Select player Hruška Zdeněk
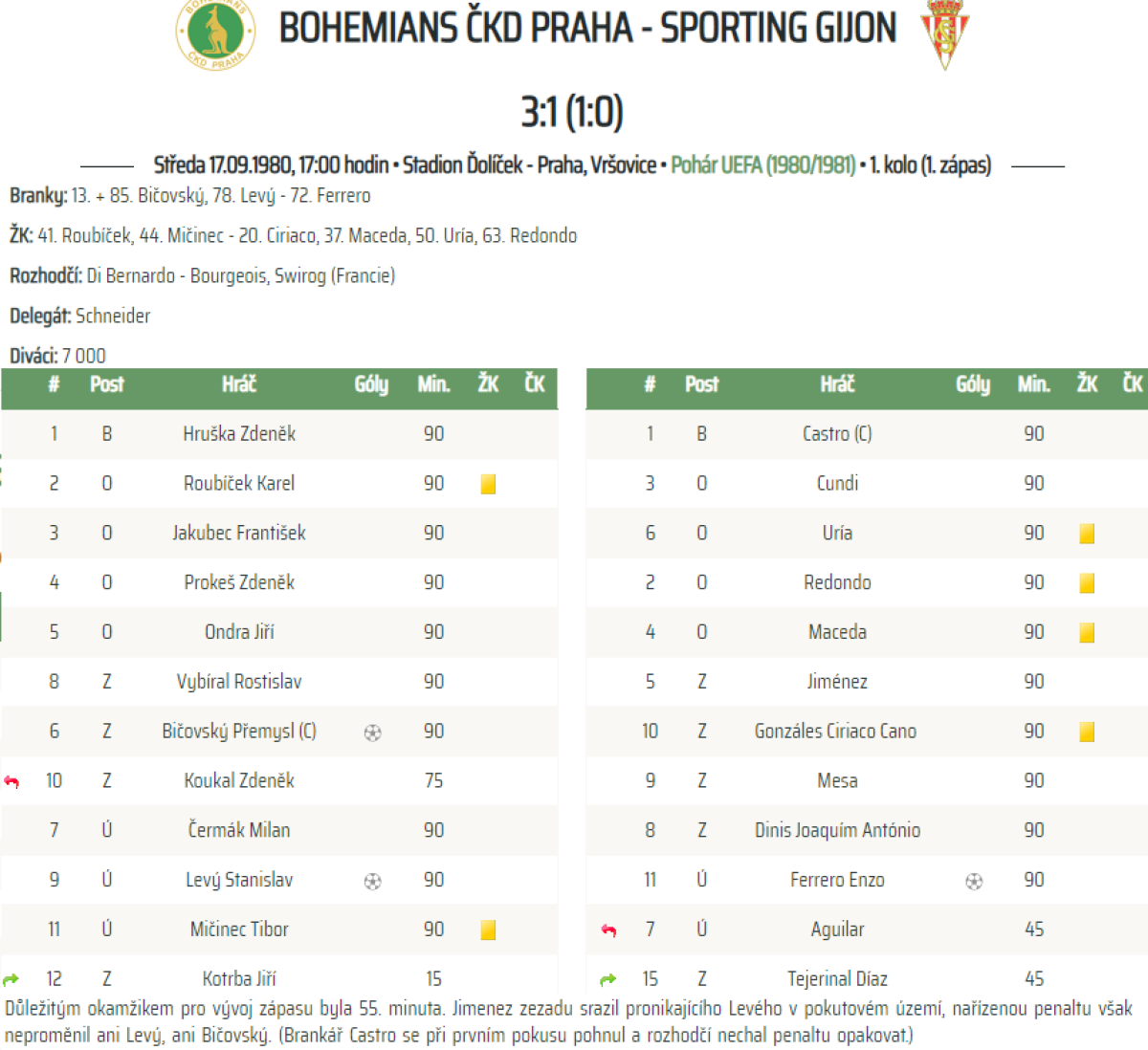 [x=239, y=433]
